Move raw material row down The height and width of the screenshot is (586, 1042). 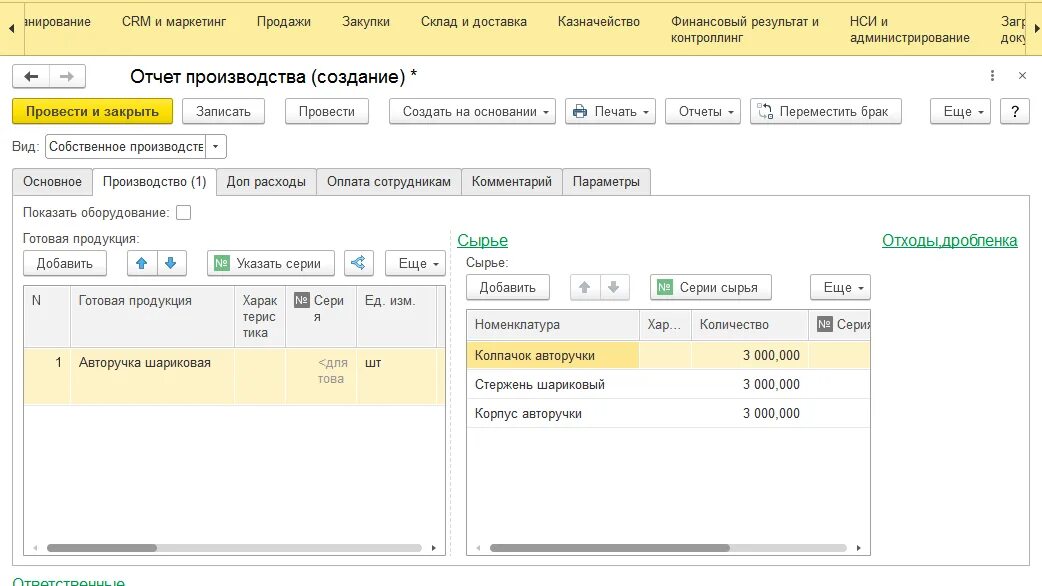613,287
